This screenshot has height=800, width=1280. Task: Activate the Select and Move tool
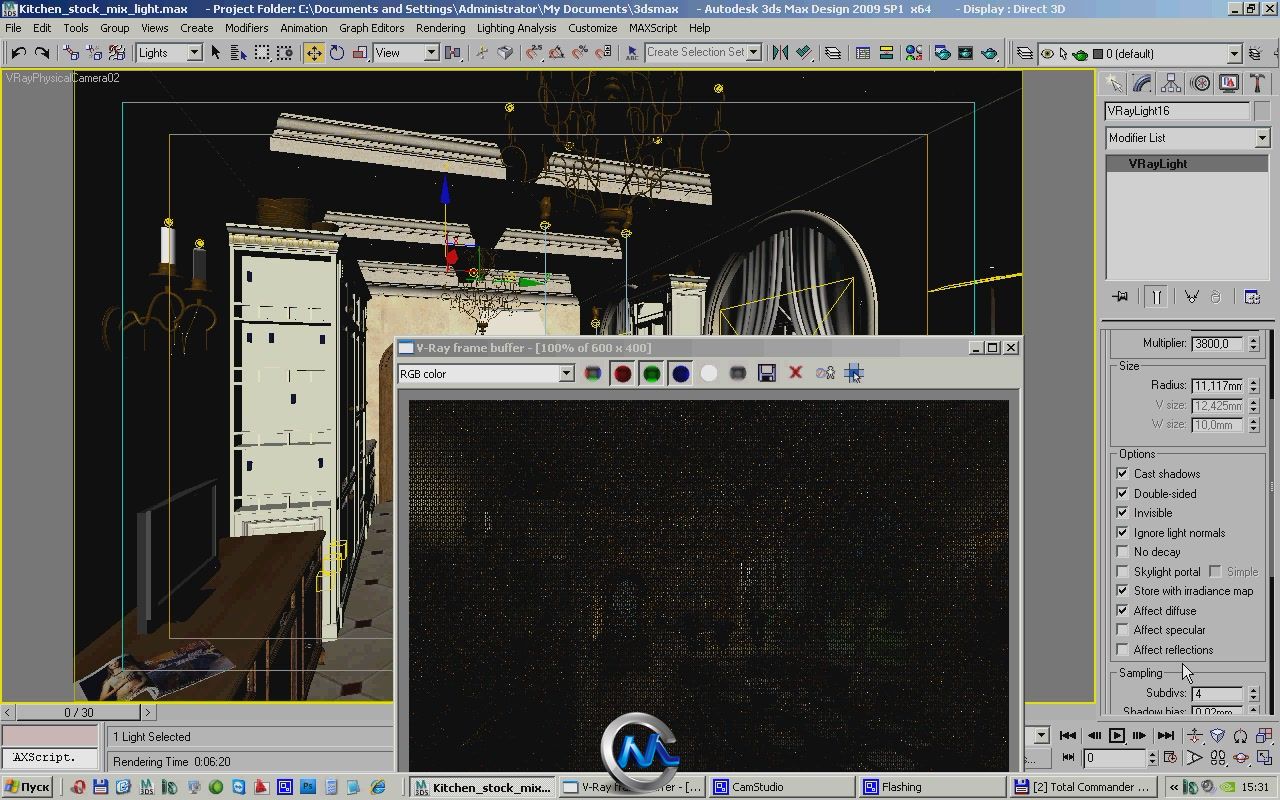[x=314, y=53]
